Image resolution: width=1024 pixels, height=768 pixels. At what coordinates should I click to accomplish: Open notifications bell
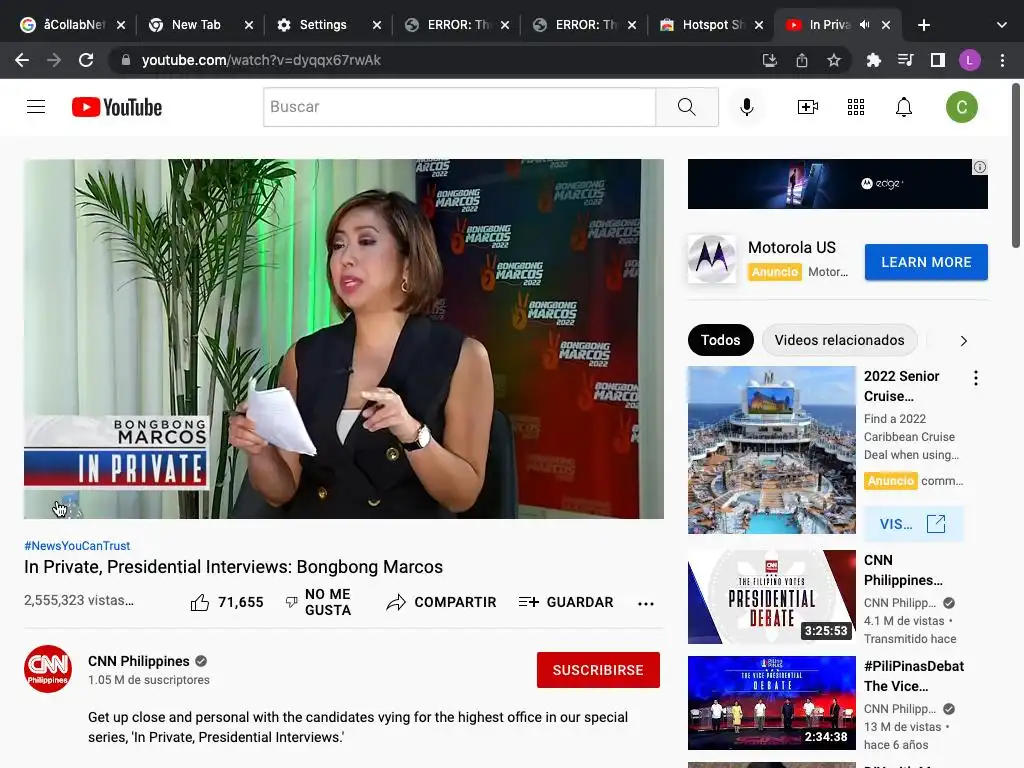[x=904, y=107]
